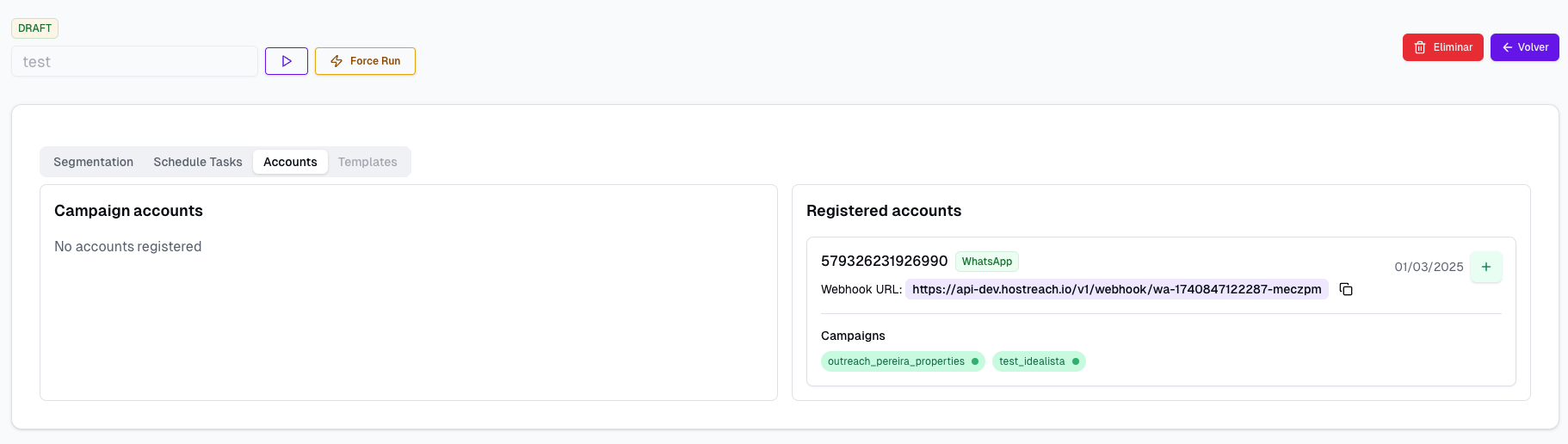
Task: Click the outreach_pereira_properties campaign tag
Action: pos(903,361)
